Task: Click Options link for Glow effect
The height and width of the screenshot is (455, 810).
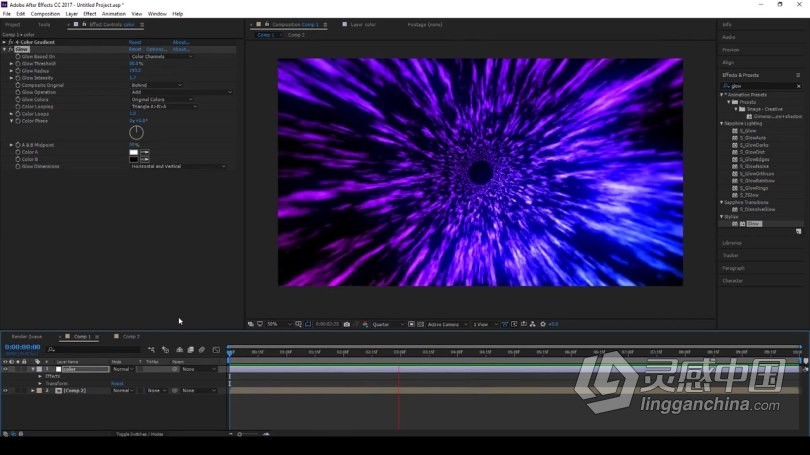Action: pyautogui.click(x=156, y=49)
